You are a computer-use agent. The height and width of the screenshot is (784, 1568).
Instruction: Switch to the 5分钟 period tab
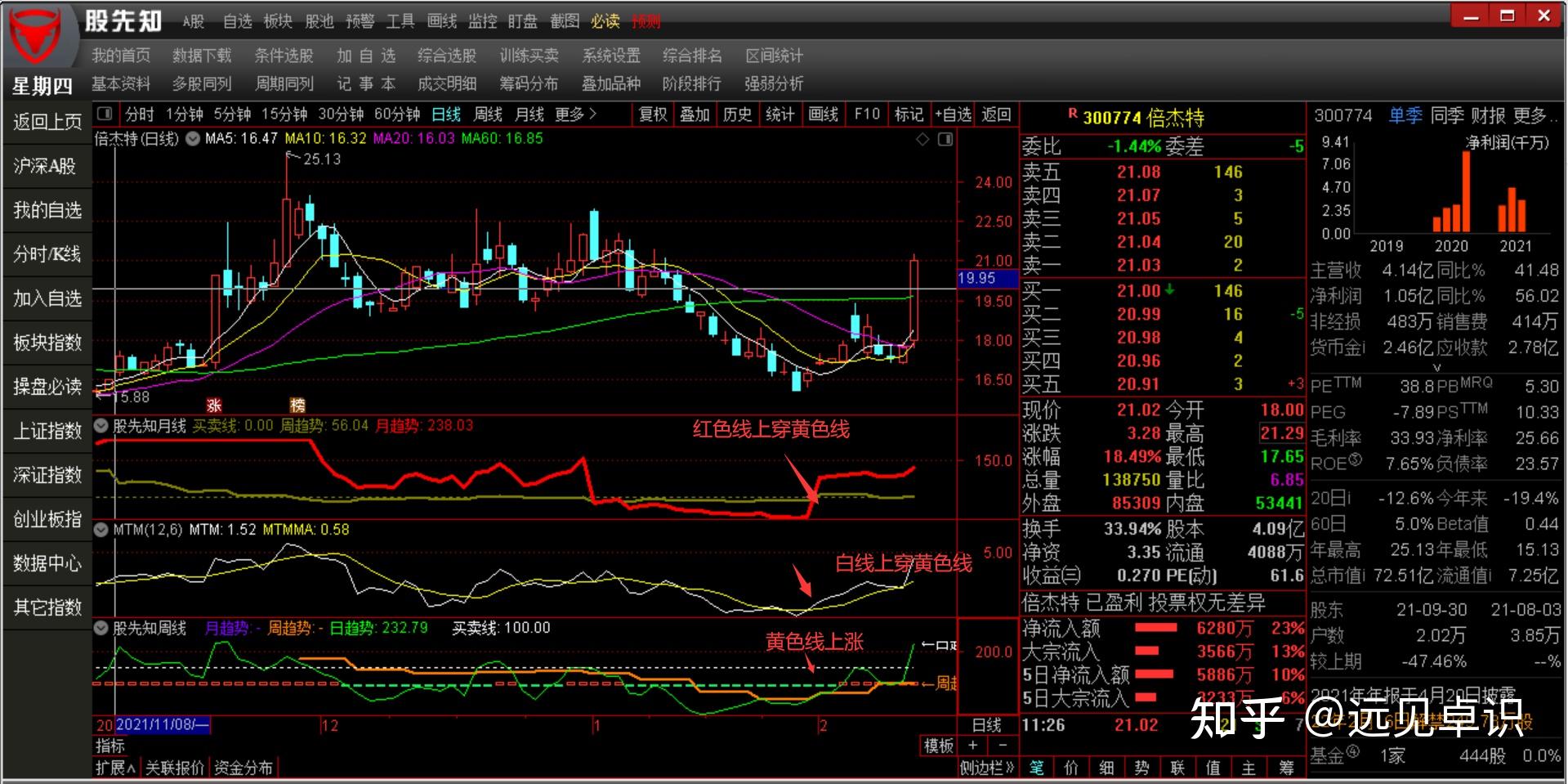click(233, 114)
